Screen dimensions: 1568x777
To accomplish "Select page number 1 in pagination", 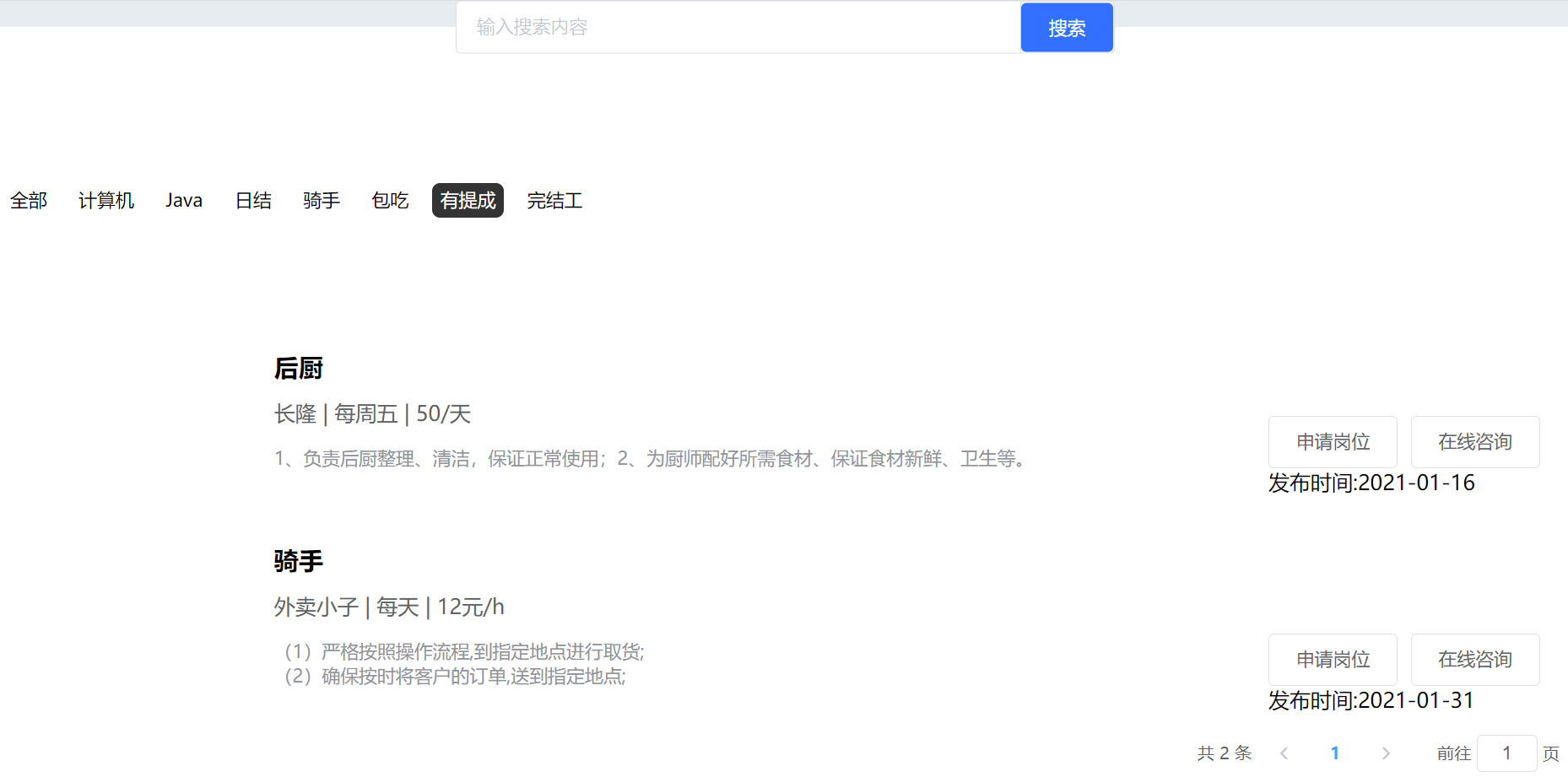I will coord(1335,753).
